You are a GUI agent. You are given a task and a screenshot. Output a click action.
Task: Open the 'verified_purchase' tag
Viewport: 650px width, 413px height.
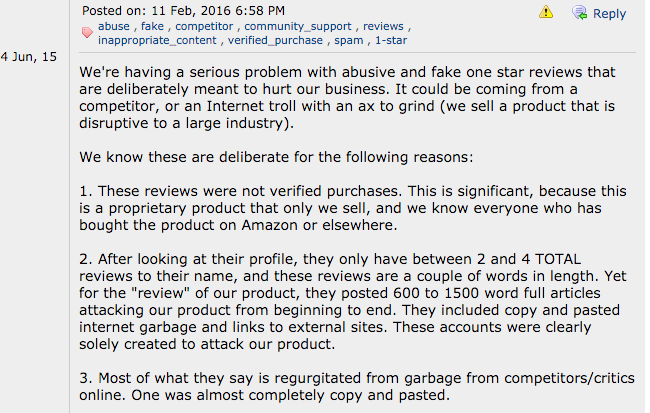click(275, 40)
